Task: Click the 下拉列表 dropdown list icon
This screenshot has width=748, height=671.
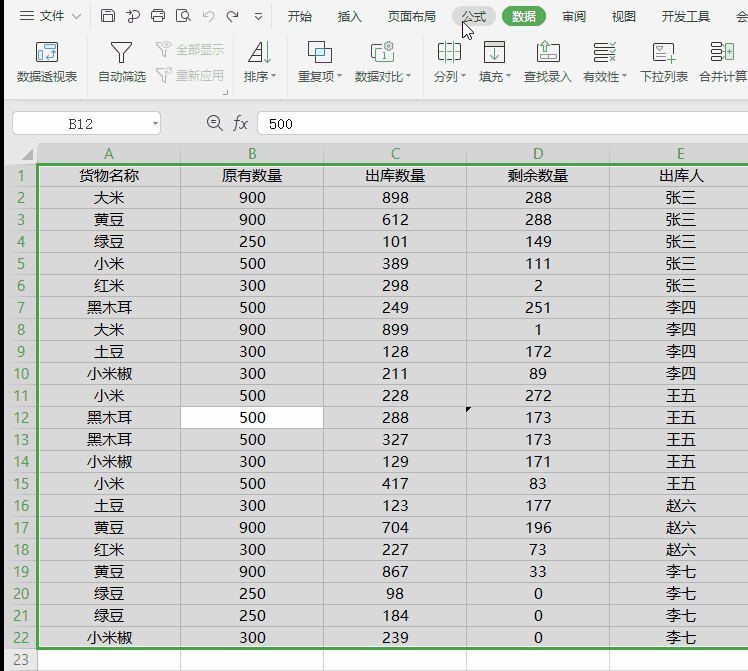Action: click(664, 52)
